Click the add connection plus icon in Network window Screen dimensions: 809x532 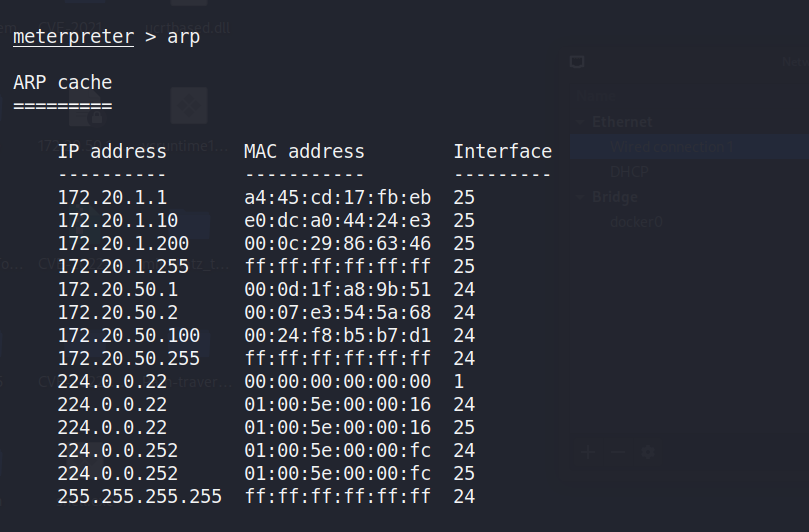coord(588,453)
